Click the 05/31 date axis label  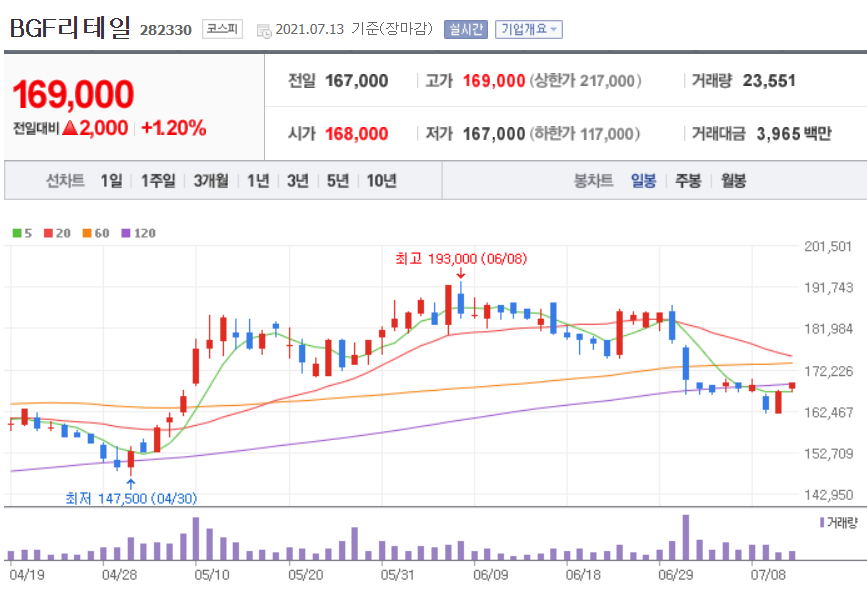(398, 575)
